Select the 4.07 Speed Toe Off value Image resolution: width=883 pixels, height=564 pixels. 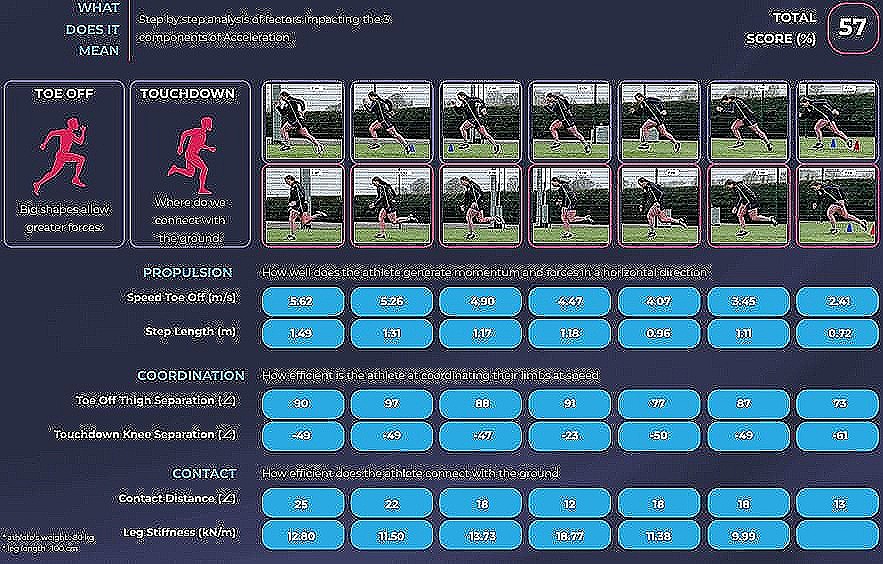click(x=659, y=301)
